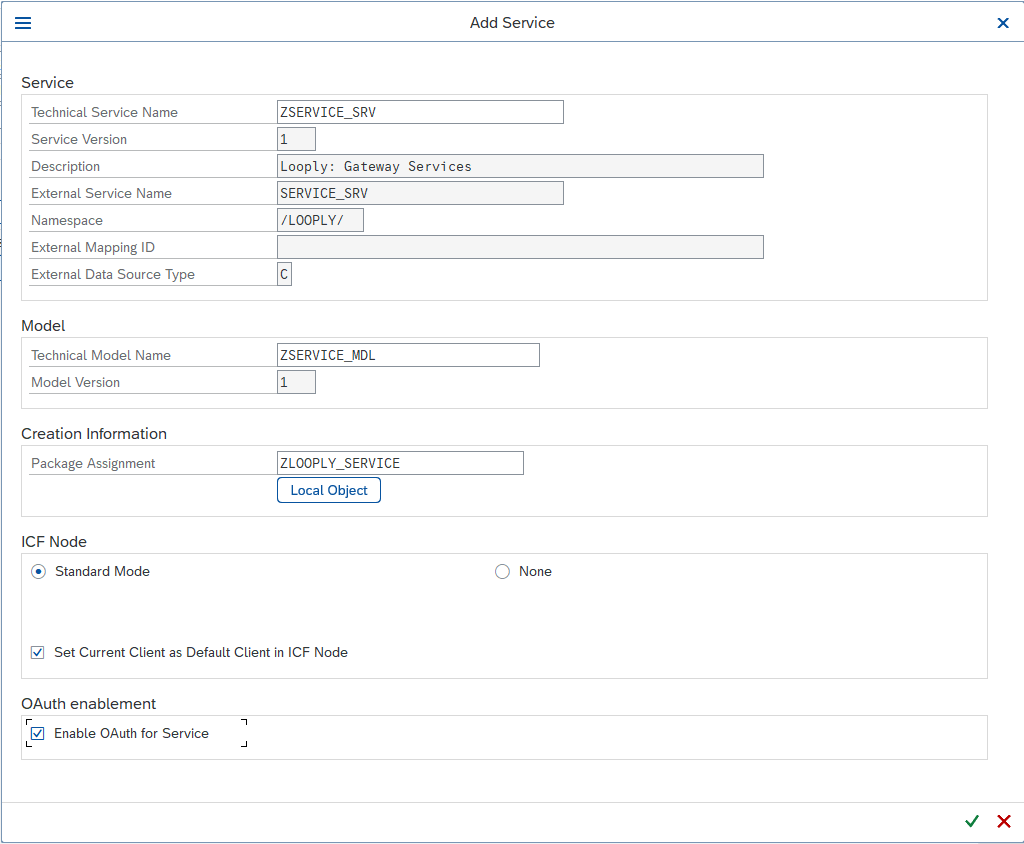Viewport: 1024px width, 844px height.
Task: Confirm with the green checkmark icon
Action: coord(971,821)
